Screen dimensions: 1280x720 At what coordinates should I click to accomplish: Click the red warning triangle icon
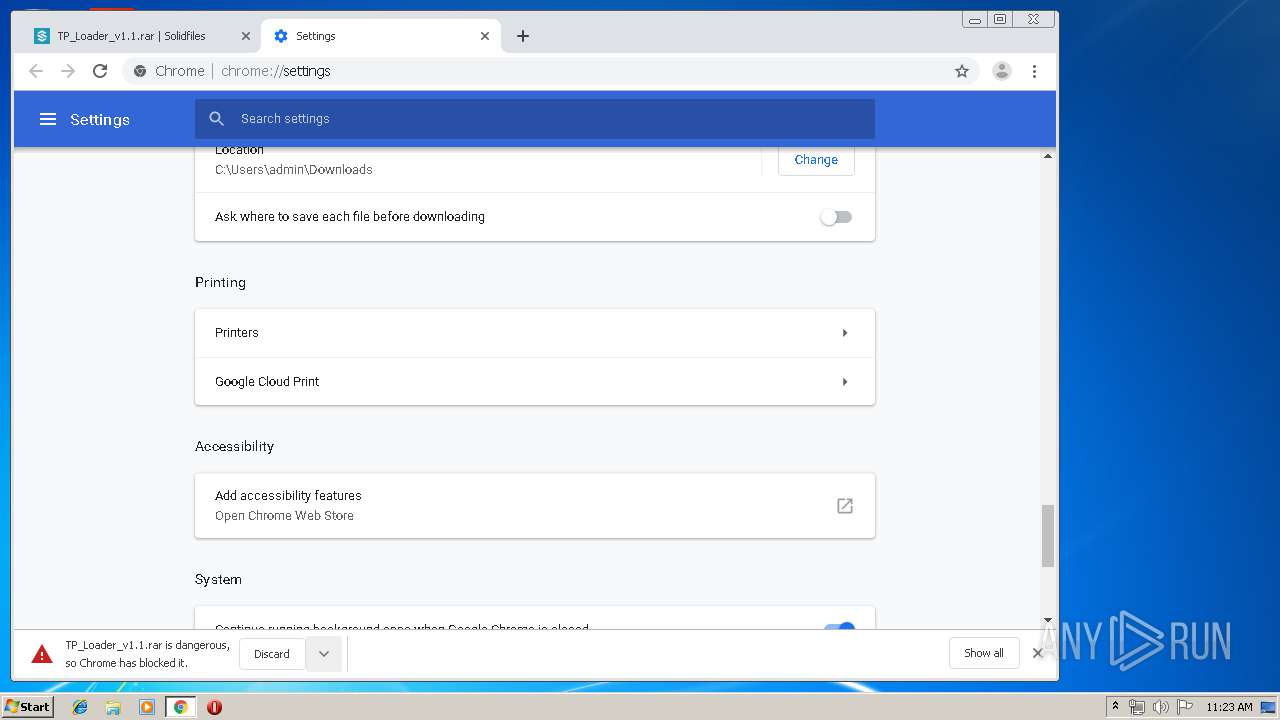tap(42, 654)
